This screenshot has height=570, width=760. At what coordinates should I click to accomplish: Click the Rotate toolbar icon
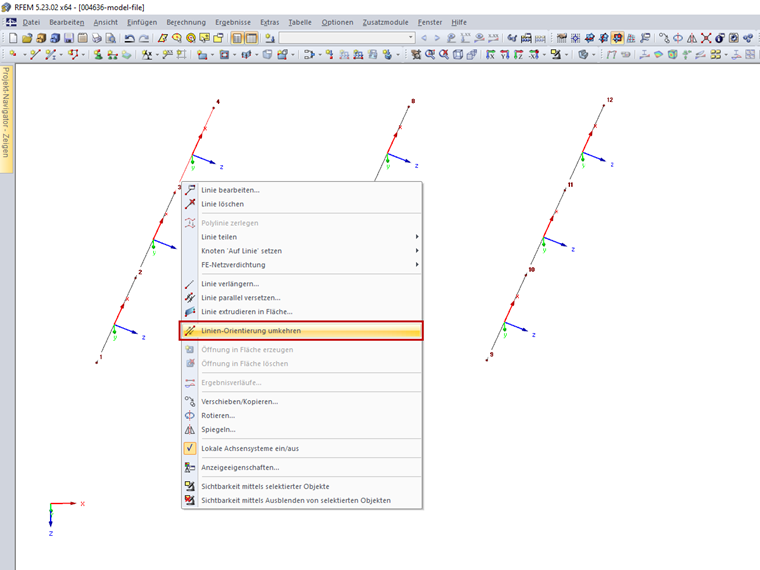click(x=678, y=38)
